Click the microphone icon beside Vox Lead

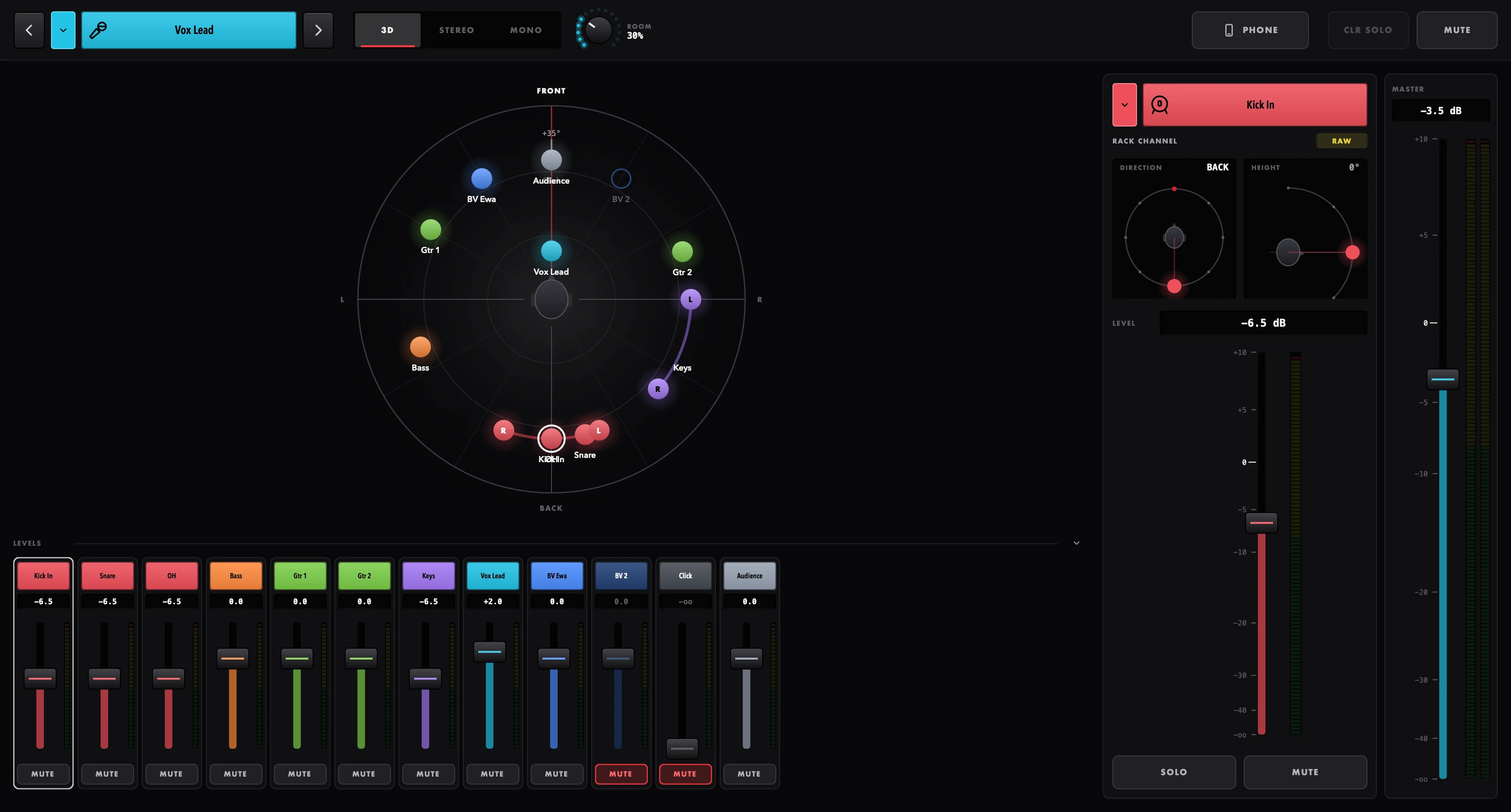pos(98,30)
